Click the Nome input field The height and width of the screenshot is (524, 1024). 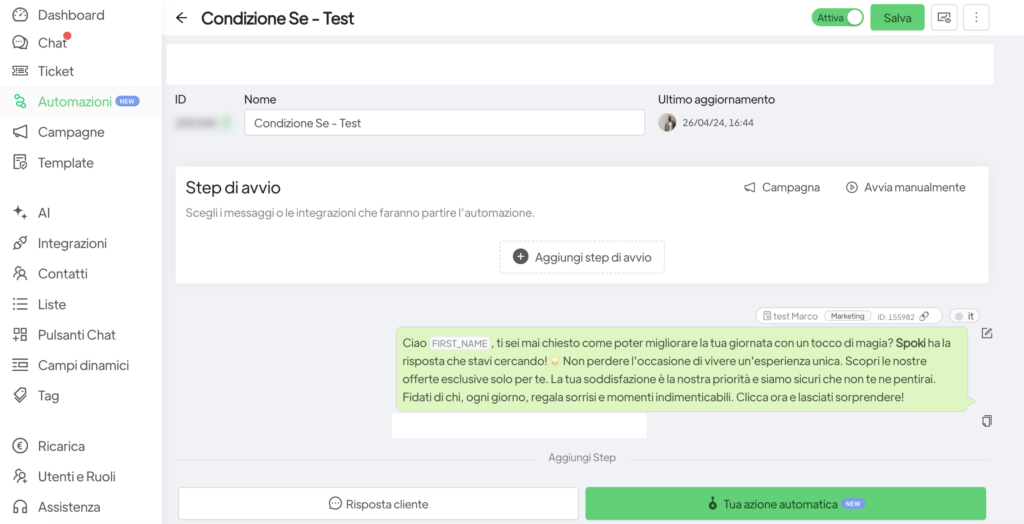[444, 123]
